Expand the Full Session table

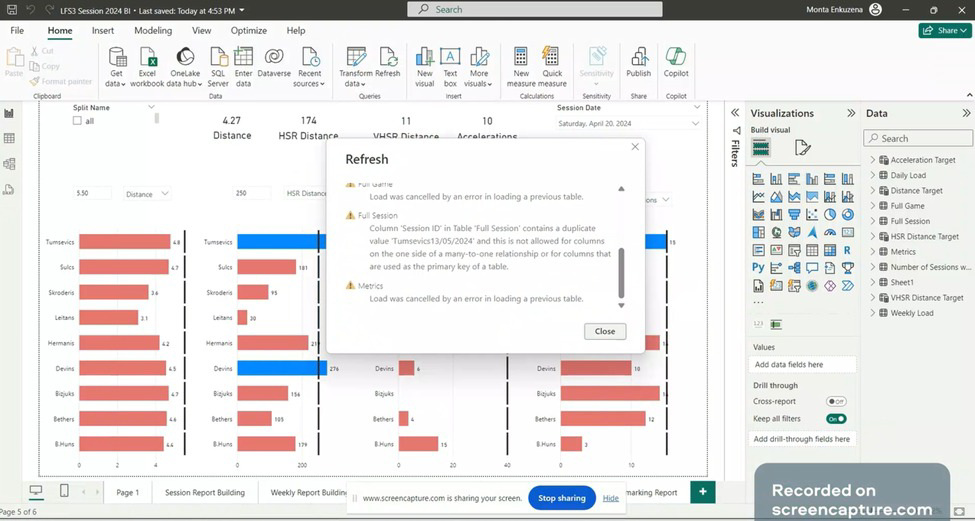click(872, 221)
